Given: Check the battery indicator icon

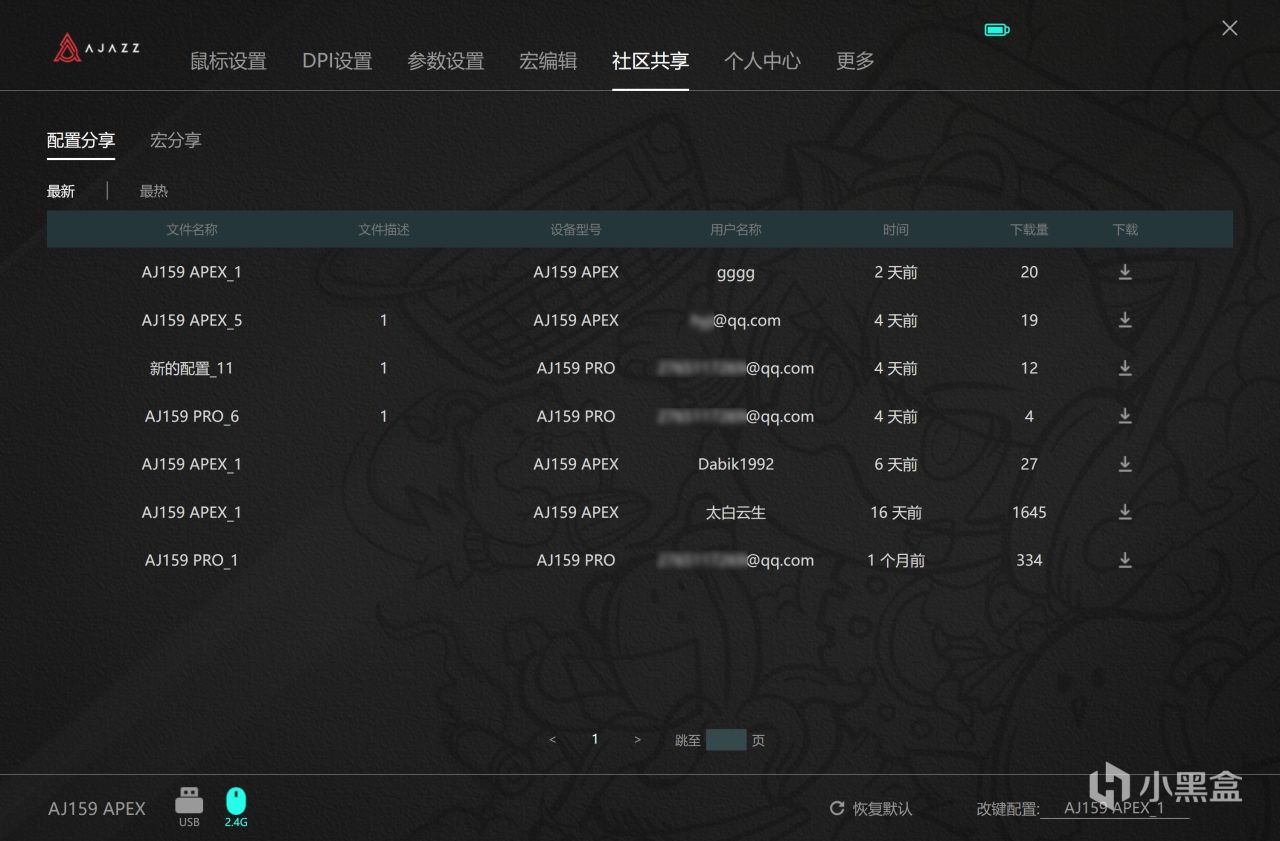Looking at the screenshot, I should click(x=997, y=30).
